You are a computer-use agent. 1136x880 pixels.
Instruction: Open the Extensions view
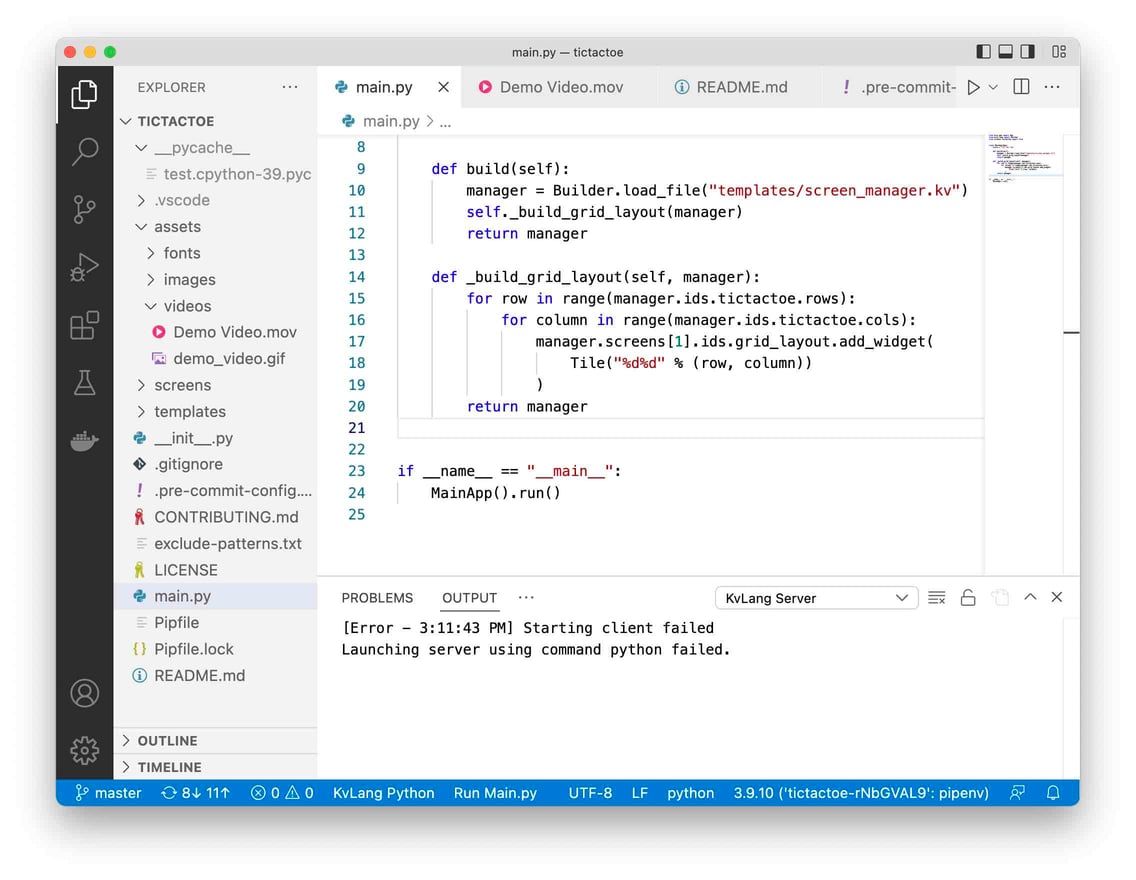[84, 324]
